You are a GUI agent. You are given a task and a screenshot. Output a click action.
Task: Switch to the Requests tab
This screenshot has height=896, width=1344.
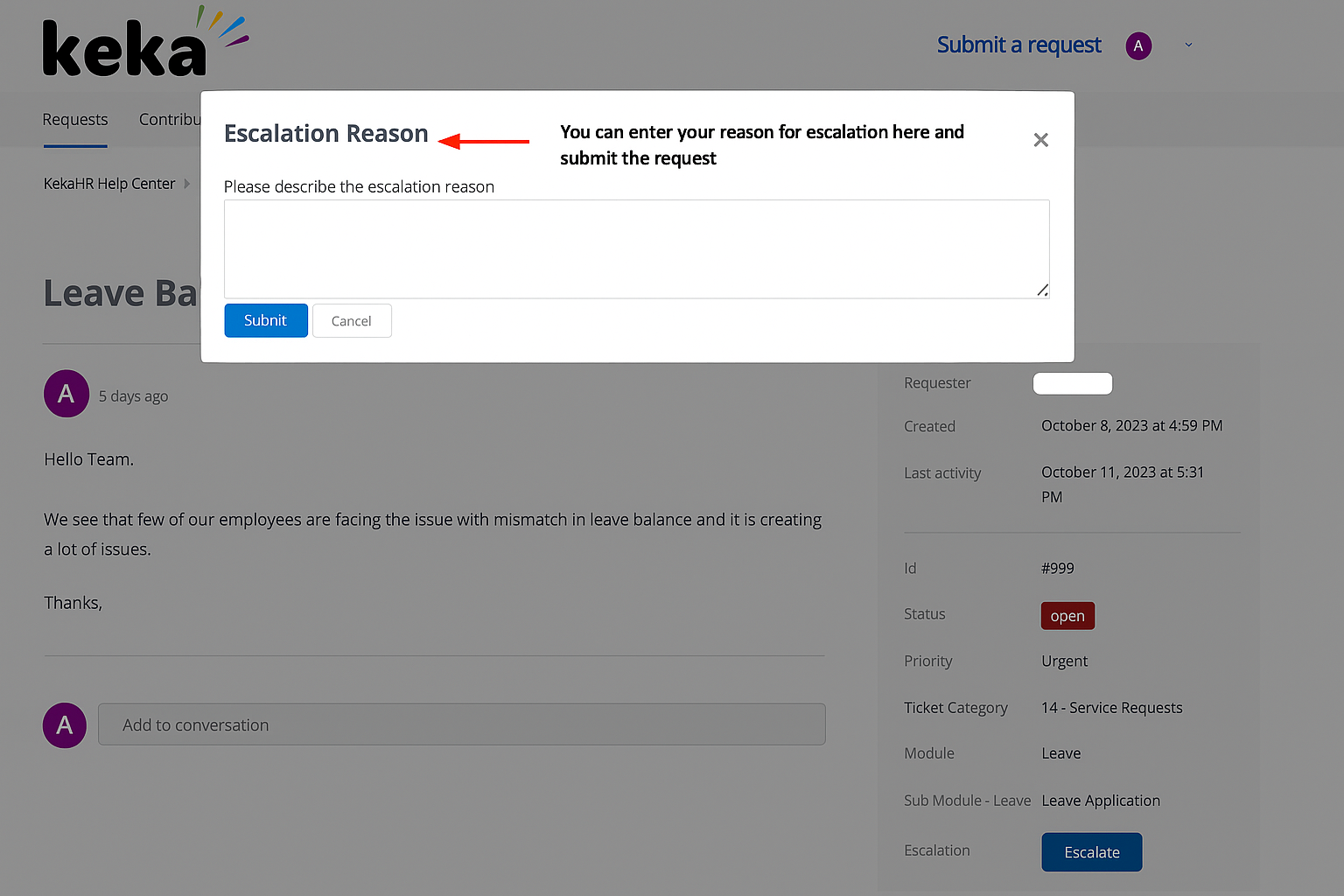click(x=75, y=120)
